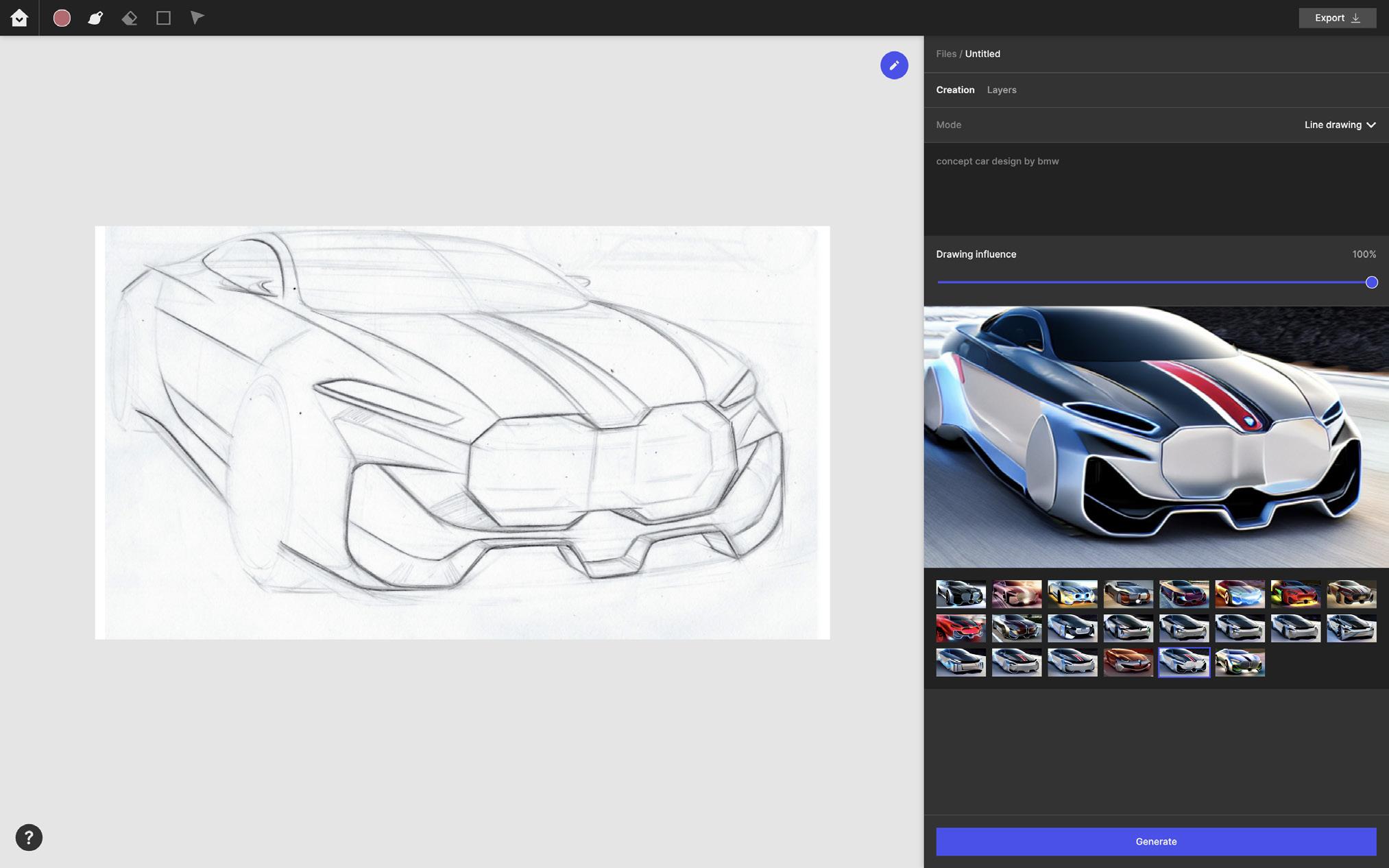The height and width of the screenshot is (868, 1389).
Task: Select the Eraser tool
Action: click(130, 18)
